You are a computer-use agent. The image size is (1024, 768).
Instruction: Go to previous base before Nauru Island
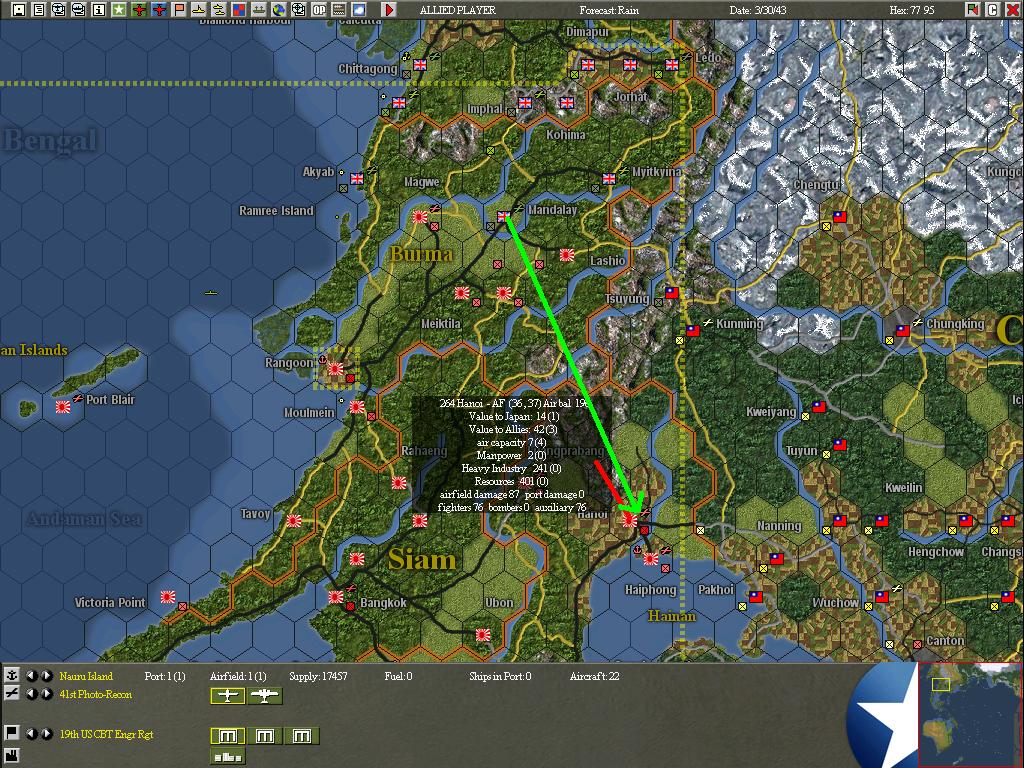(31, 676)
